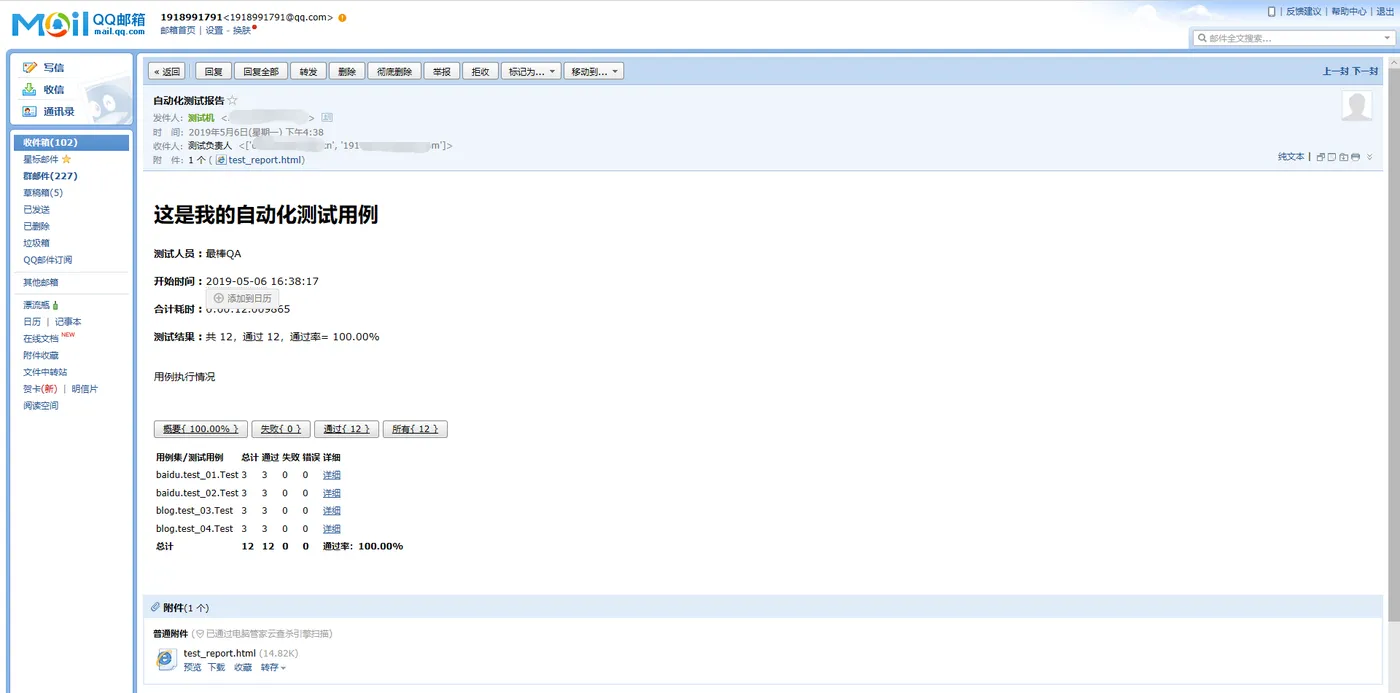1400x693 pixels.
Task: Open the 标记为 dropdown
Action: click(x=531, y=71)
